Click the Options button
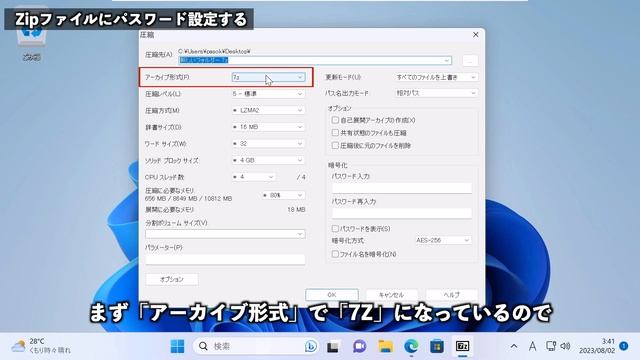The width and height of the screenshot is (640, 360). (x=172, y=279)
